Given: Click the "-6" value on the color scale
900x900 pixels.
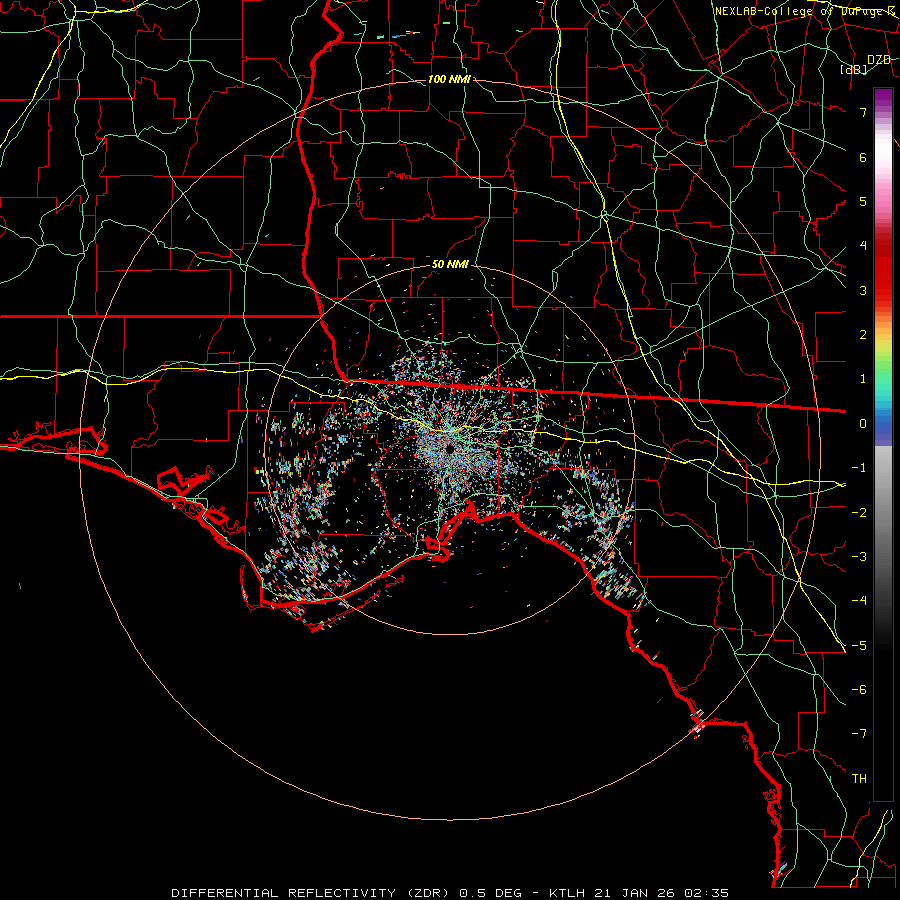Looking at the screenshot, I should pyautogui.click(x=859, y=690).
